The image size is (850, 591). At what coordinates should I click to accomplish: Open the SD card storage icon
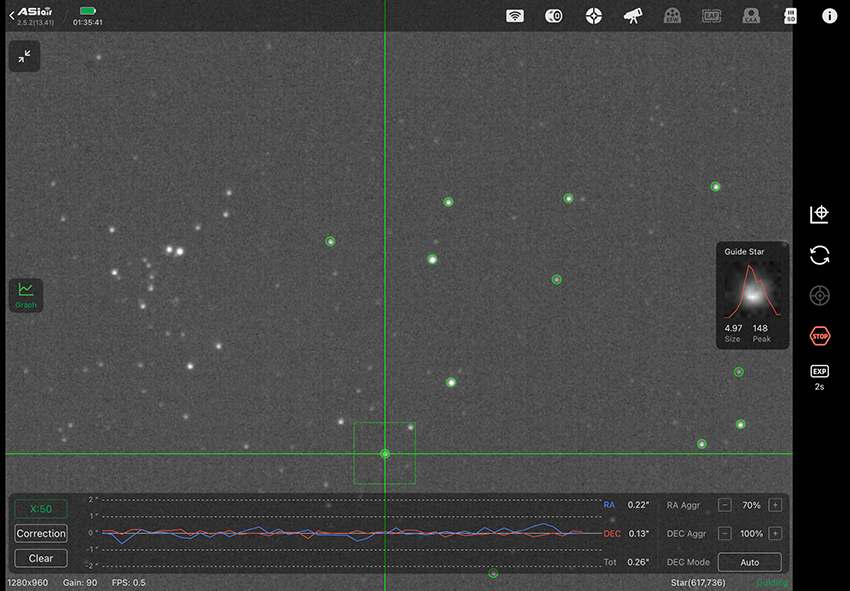pos(790,16)
